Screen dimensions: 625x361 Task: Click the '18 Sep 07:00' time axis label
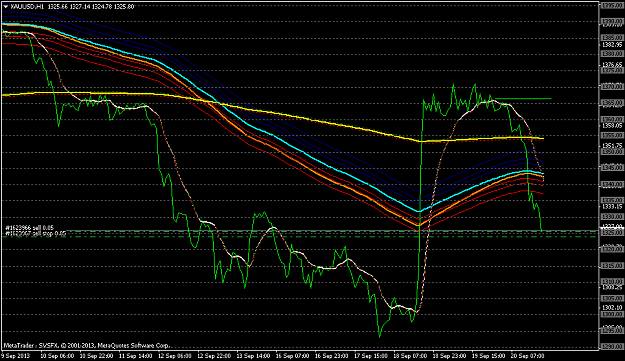410,356
